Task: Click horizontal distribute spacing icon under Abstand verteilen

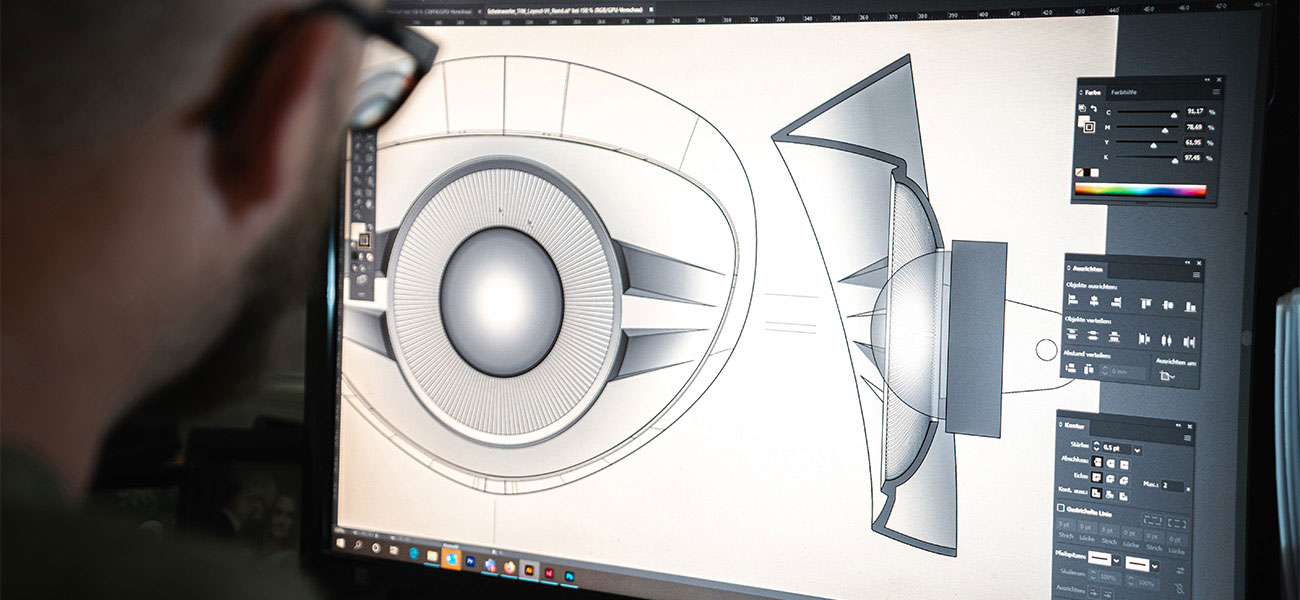Action: pyautogui.click(x=1089, y=369)
